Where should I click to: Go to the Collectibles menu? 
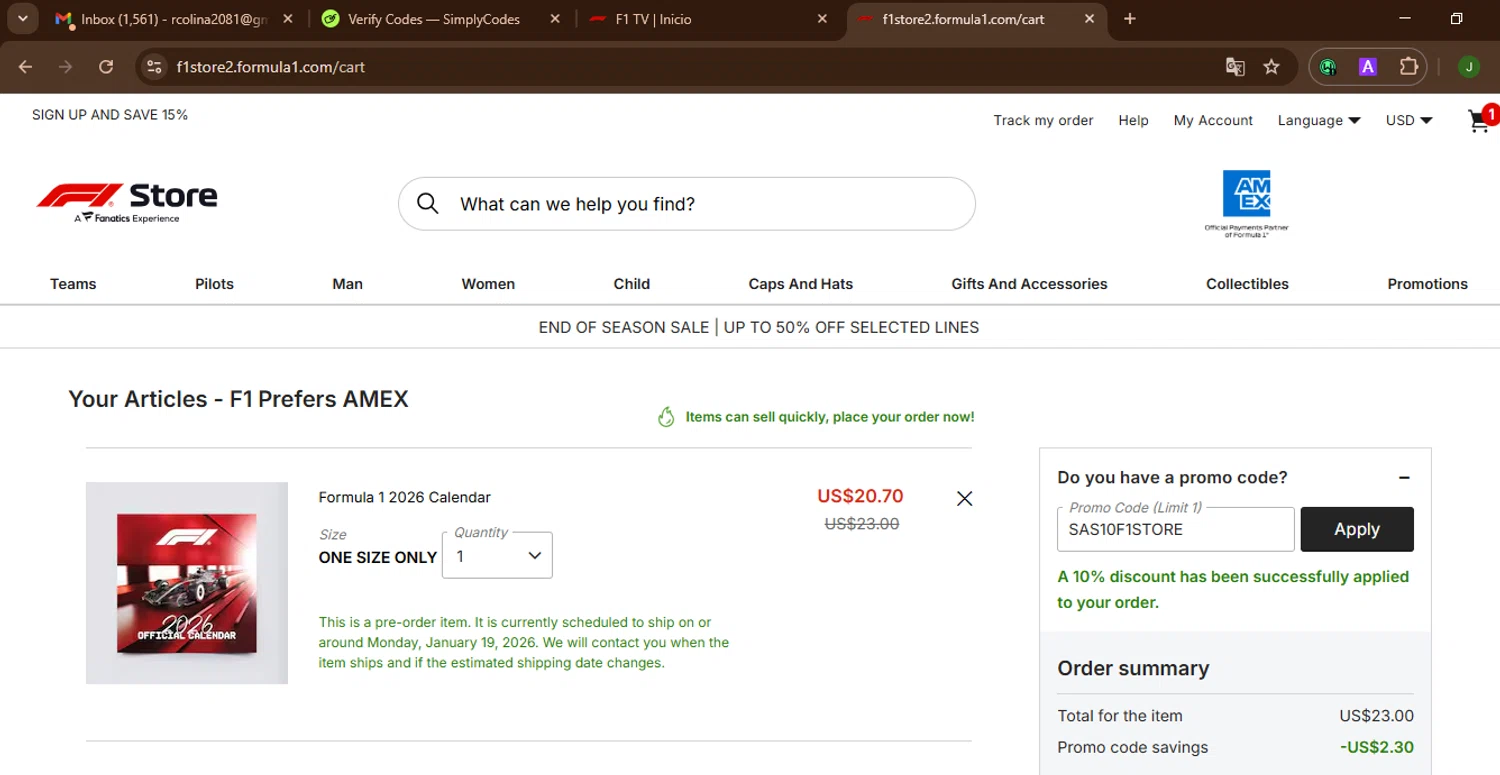1247,284
